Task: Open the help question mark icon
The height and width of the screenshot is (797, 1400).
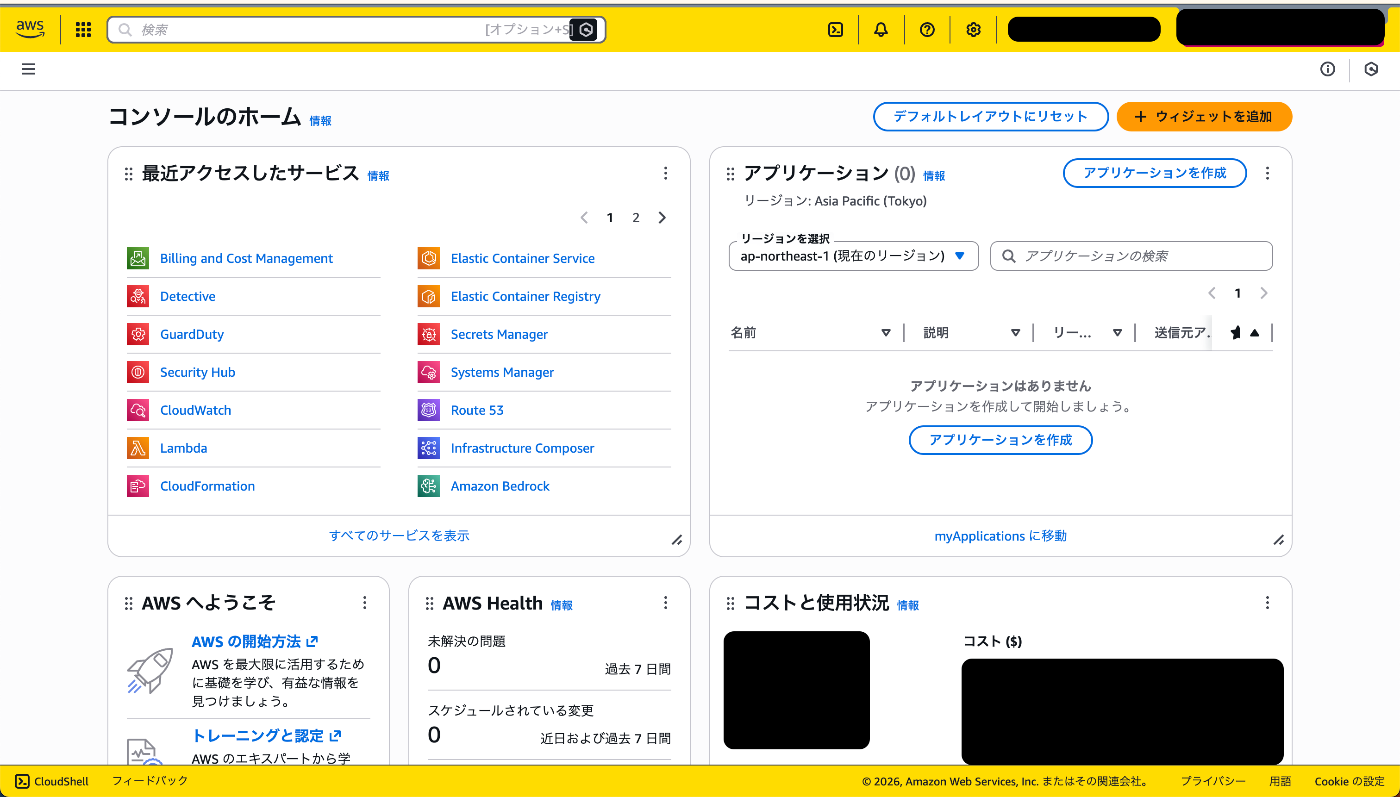Action: coord(926,29)
